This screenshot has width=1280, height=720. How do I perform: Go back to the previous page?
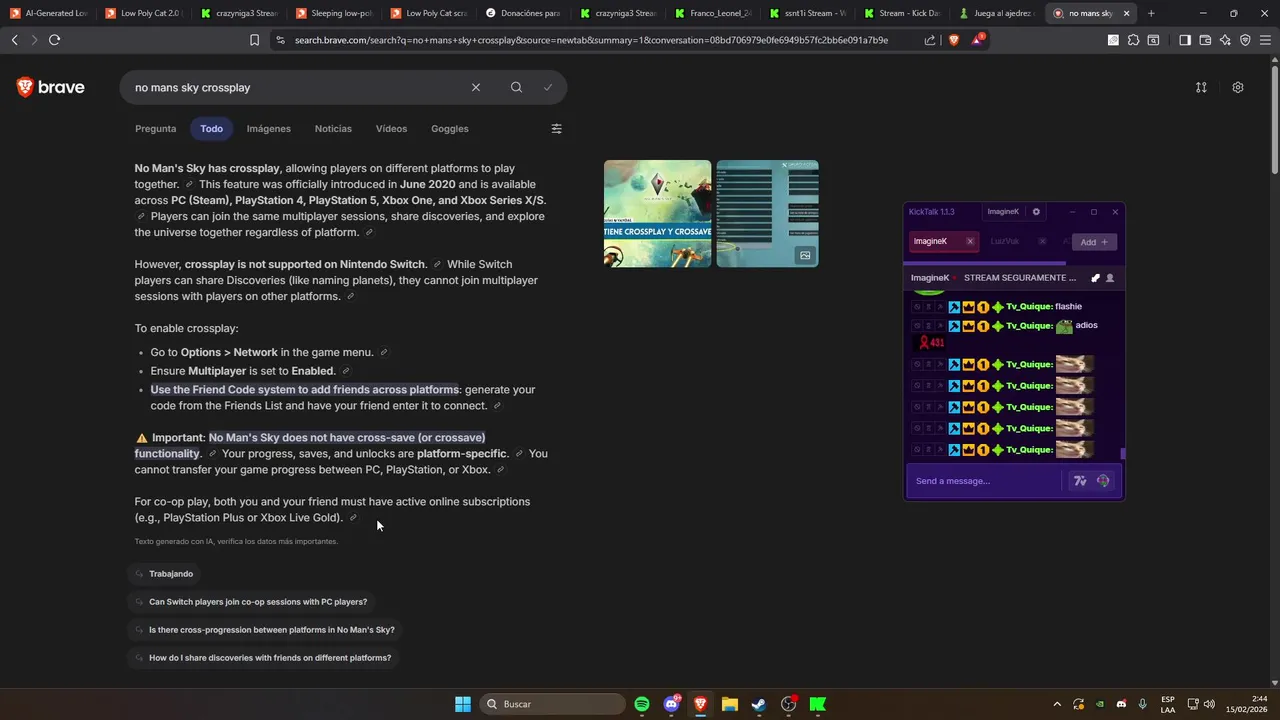[14, 40]
